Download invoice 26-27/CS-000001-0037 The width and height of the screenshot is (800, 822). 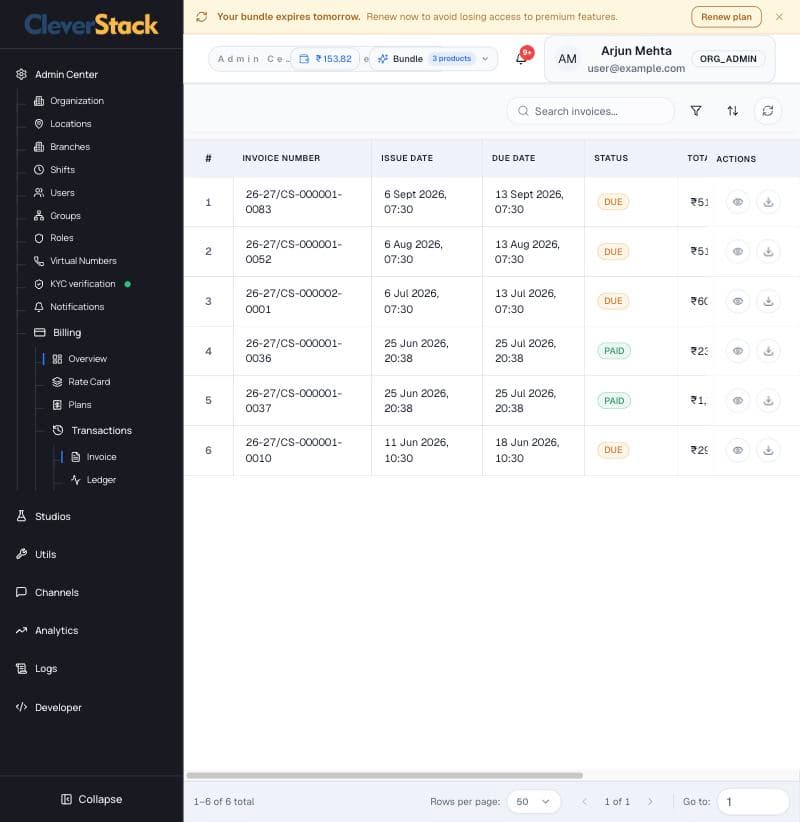click(x=768, y=401)
